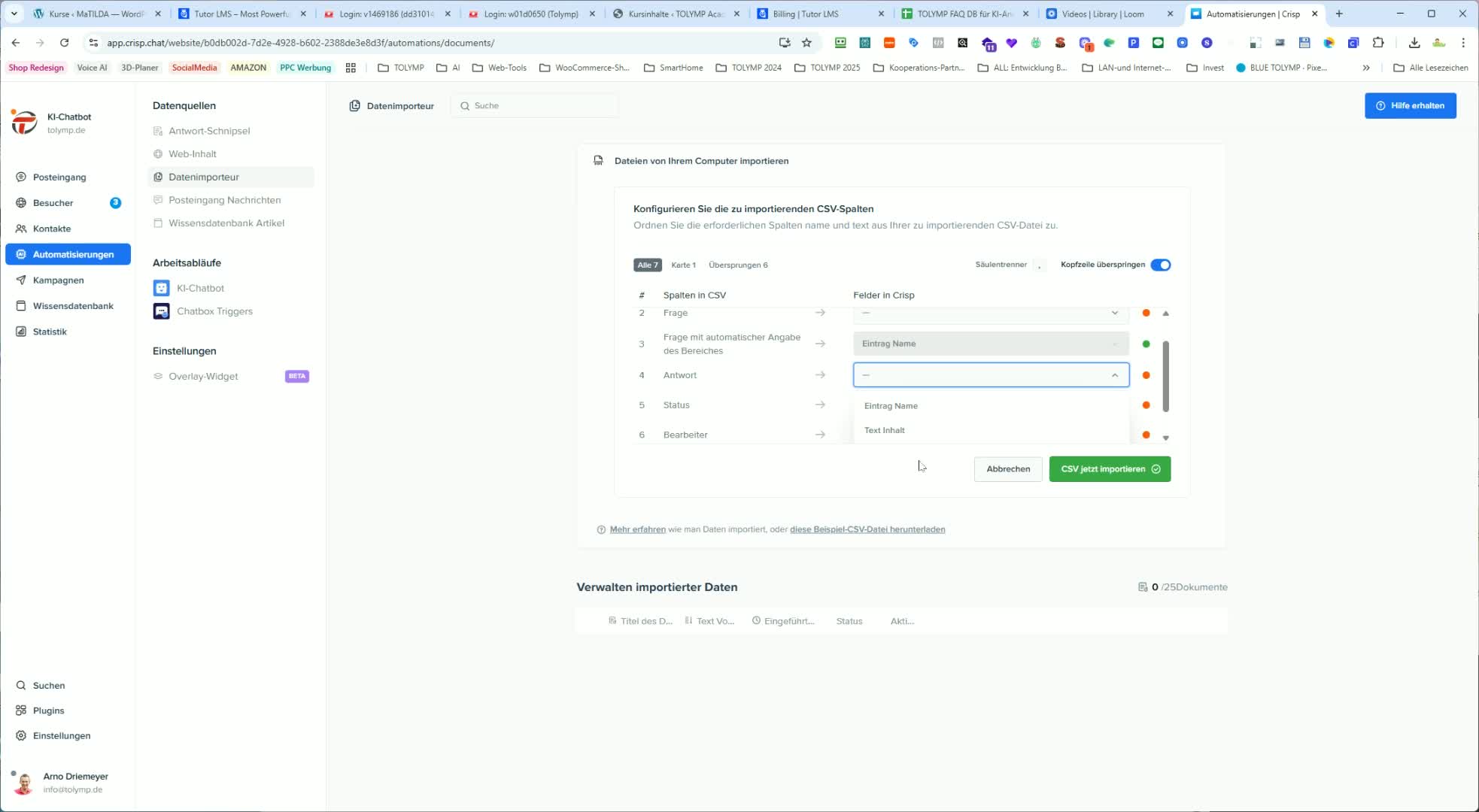This screenshot has width=1479, height=812.
Task: Click column list scrollbar thumb
Action: tap(1165, 376)
